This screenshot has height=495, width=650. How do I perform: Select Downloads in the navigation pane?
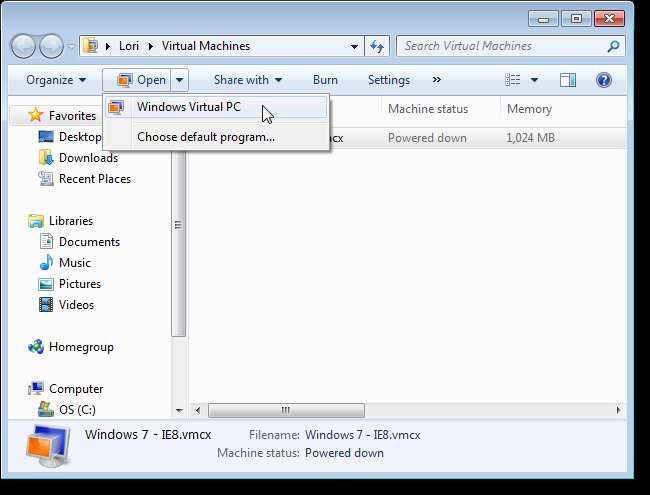pos(88,158)
